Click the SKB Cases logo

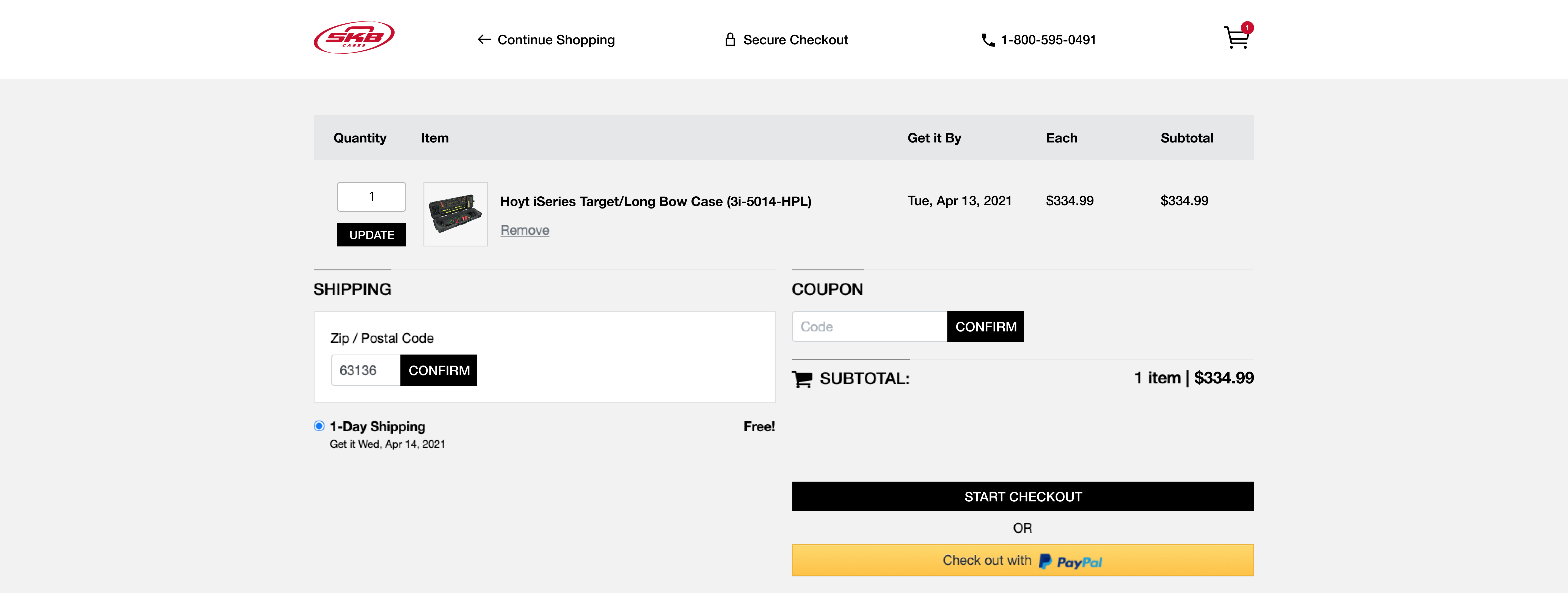354,38
